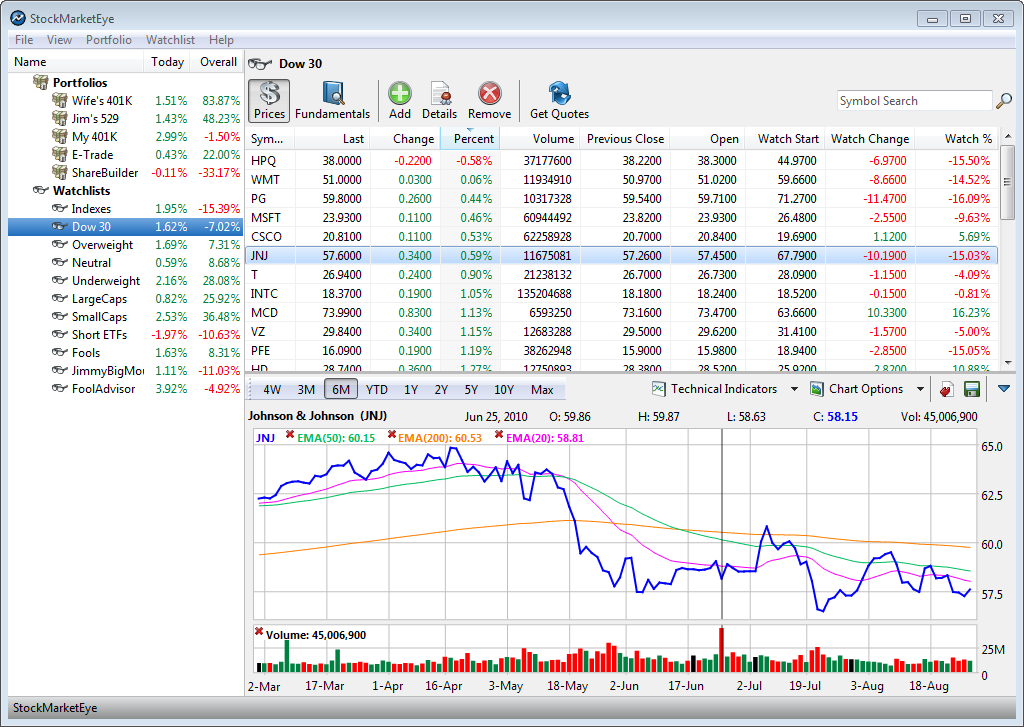The width and height of the screenshot is (1024, 727).
Task: Click into the Symbol Search field
Action: 914,101
